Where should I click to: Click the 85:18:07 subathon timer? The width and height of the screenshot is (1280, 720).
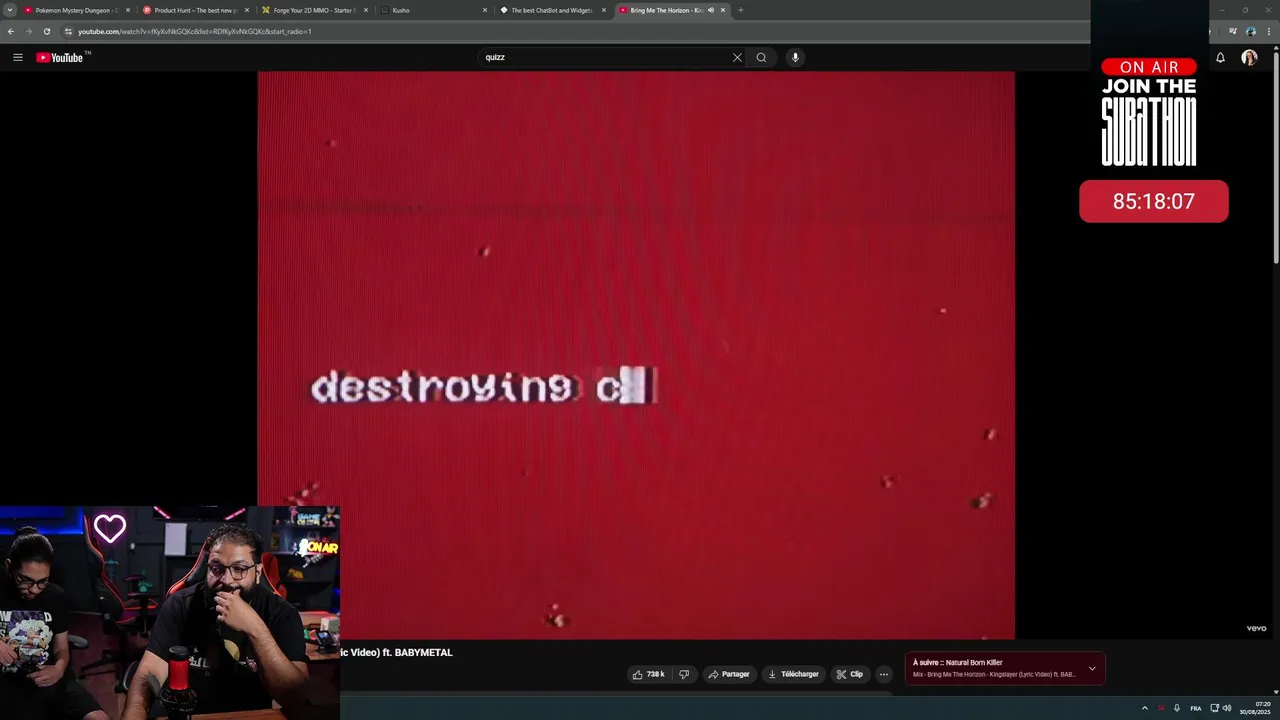pyautogui.click(x=1154, y=201)
